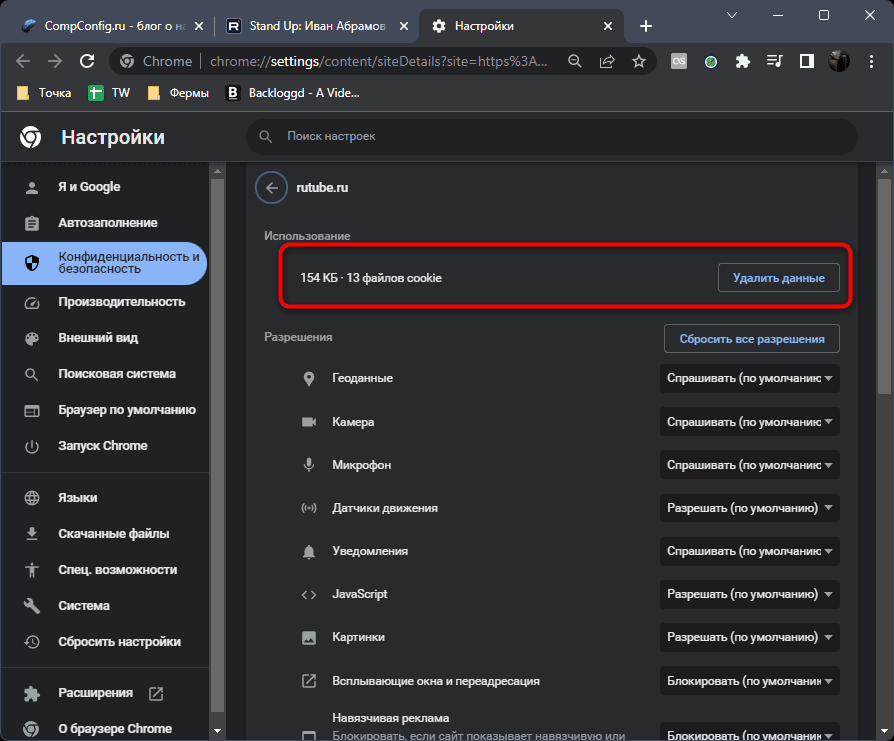Open the media control icon
The width and height of the screenshot is (894, 741).
[x=774, y=61]
